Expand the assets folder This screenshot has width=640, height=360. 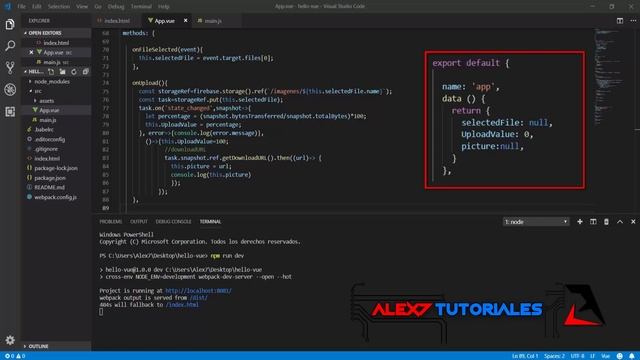tap(47, 100)
